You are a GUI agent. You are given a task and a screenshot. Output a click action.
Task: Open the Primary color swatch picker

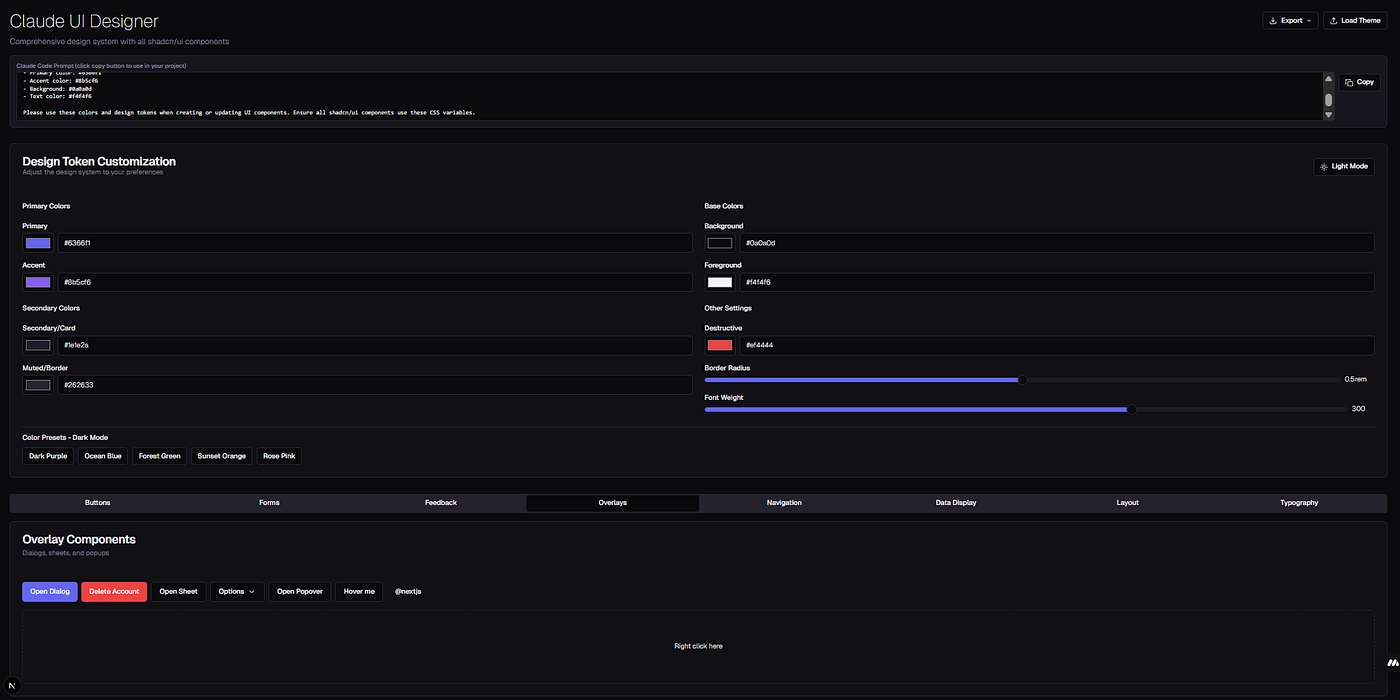(x=38, y=243)
